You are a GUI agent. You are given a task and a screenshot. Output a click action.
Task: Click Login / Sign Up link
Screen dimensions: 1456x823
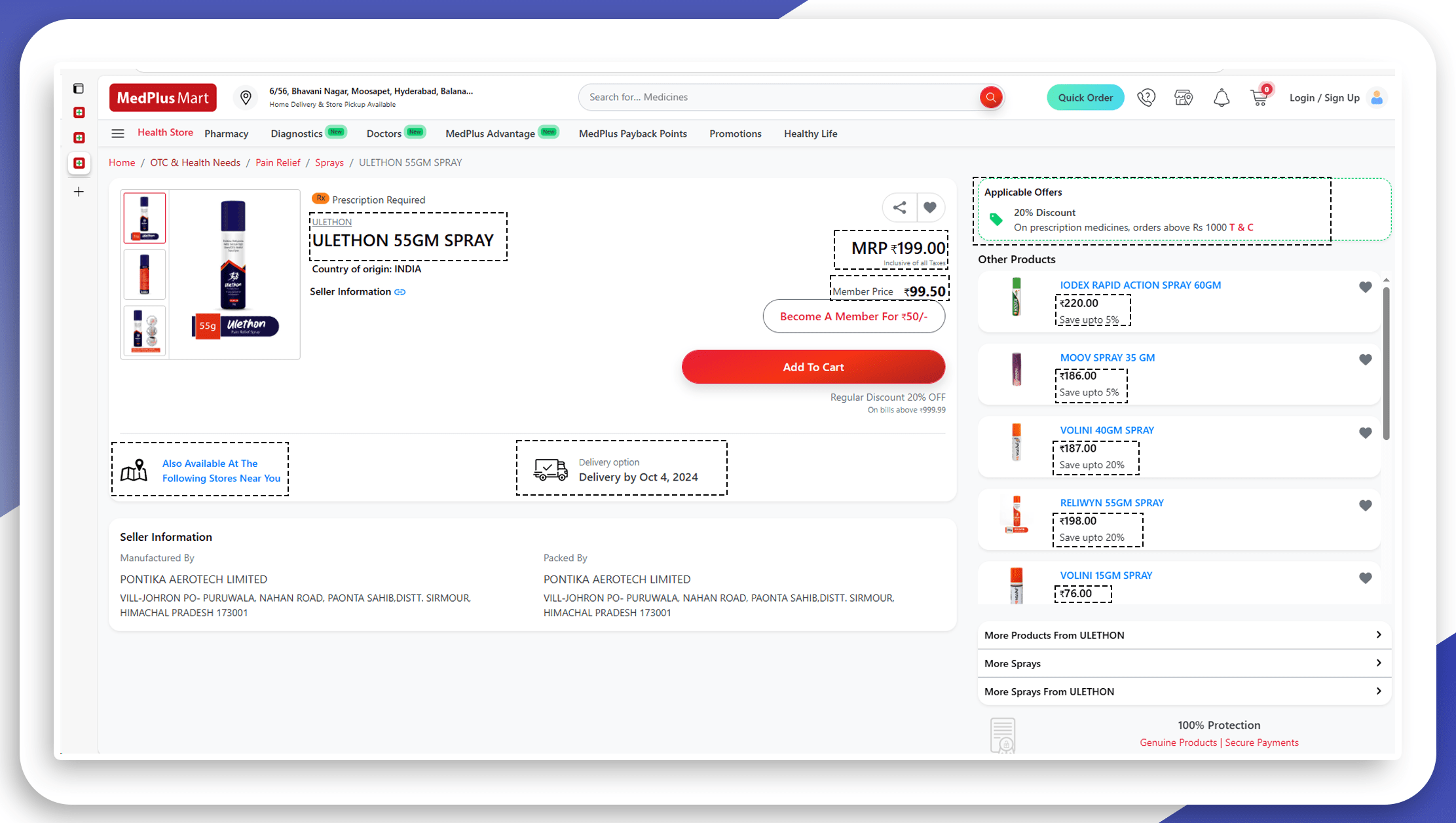[1324, 98]
